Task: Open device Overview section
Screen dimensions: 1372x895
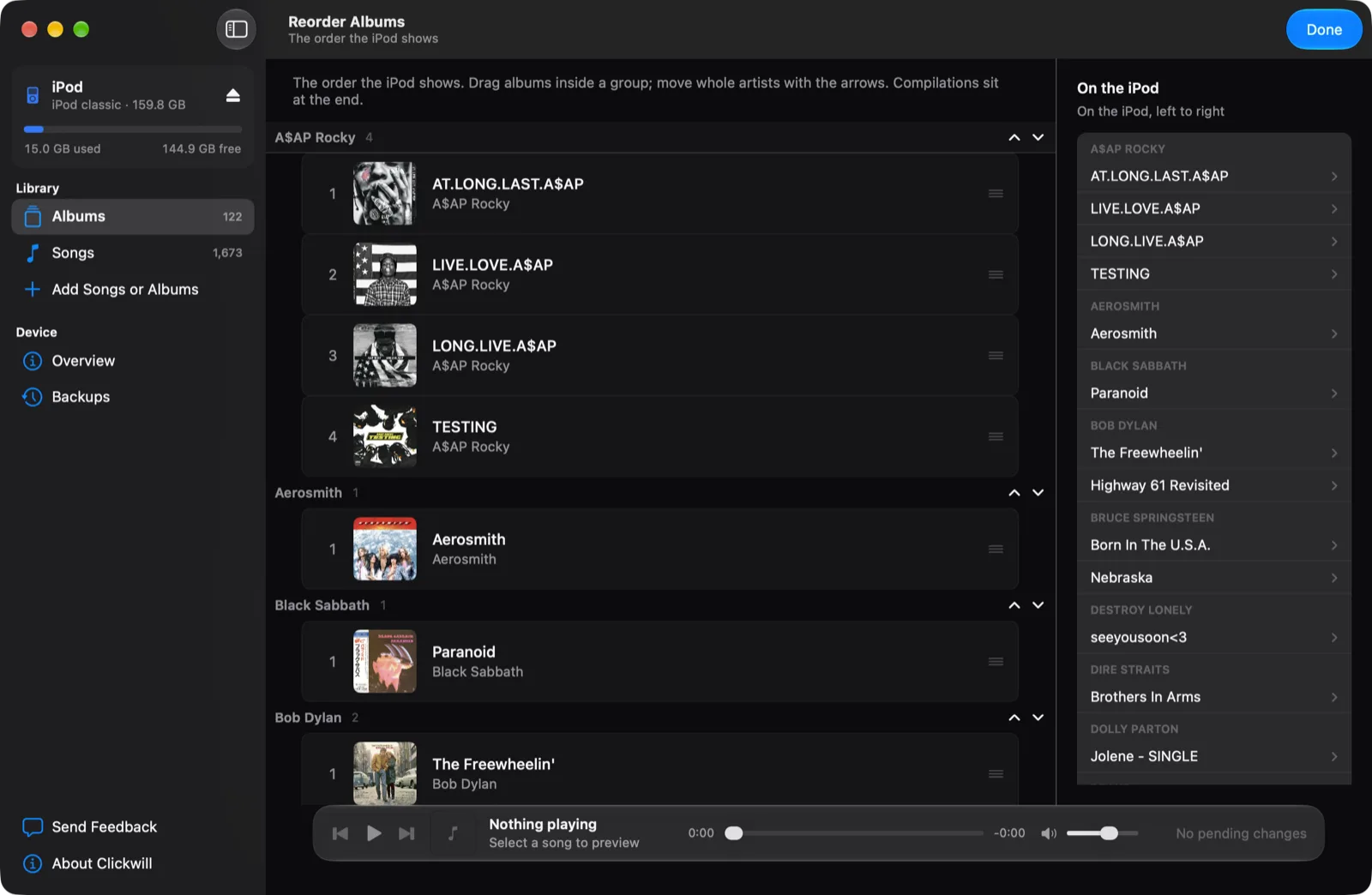Action: coord(133,361)
